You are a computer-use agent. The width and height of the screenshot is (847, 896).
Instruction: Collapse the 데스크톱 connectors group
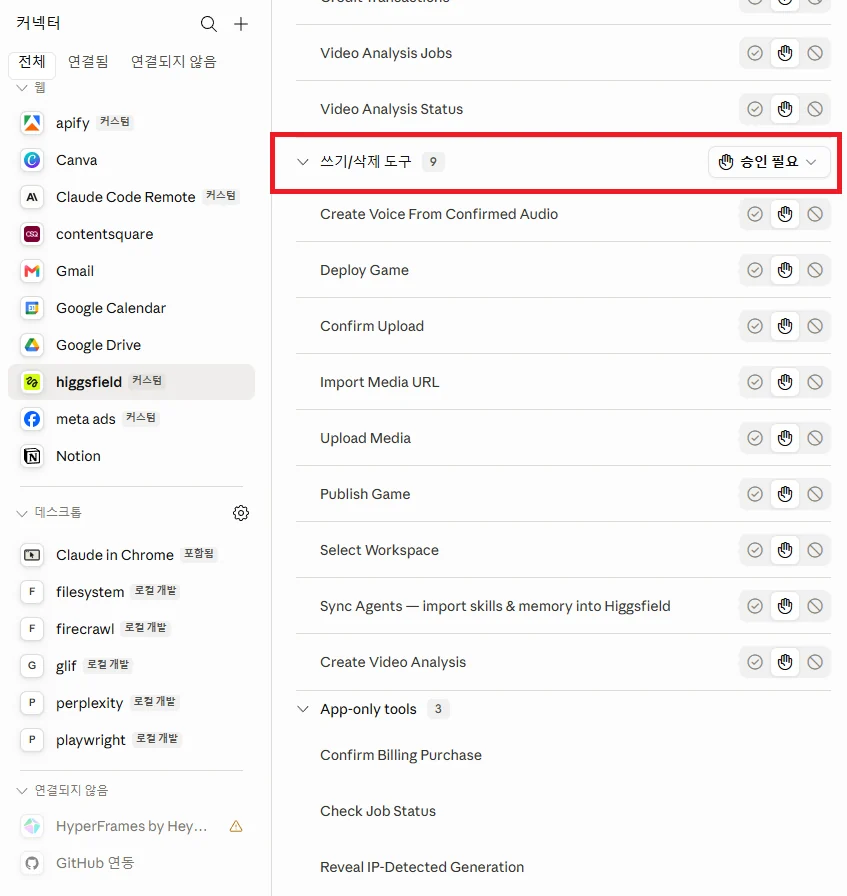(22, 513)
